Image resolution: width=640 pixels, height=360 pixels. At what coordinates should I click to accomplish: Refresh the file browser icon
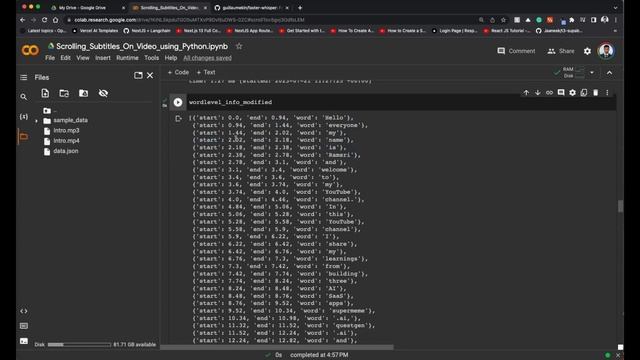(64, 93)
